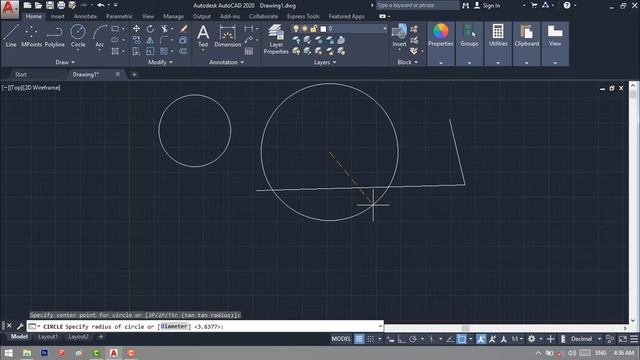The image size is (640, 360).
Task: Toggle drawing grid display in status bar
Action: [x=359, y=339]
